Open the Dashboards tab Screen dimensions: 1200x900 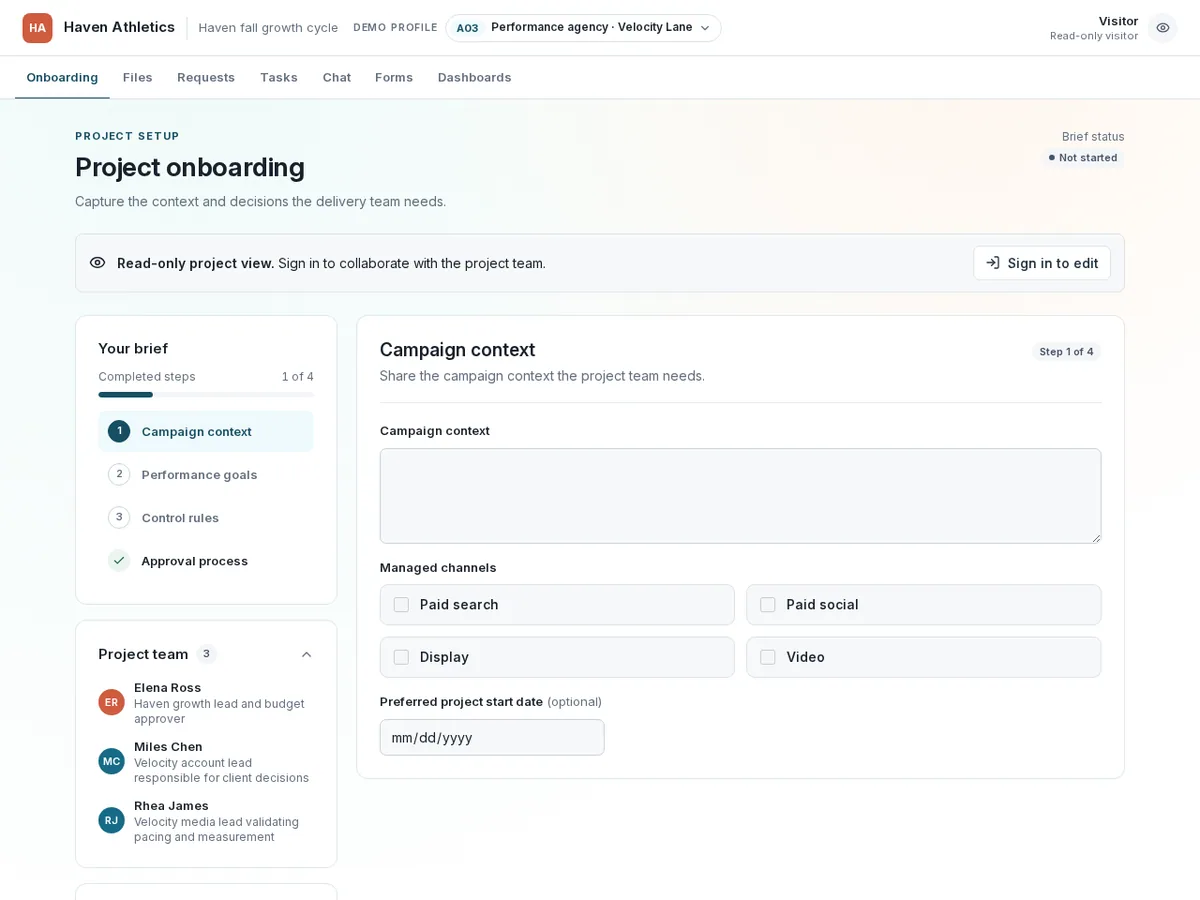(x=474, y=77)
